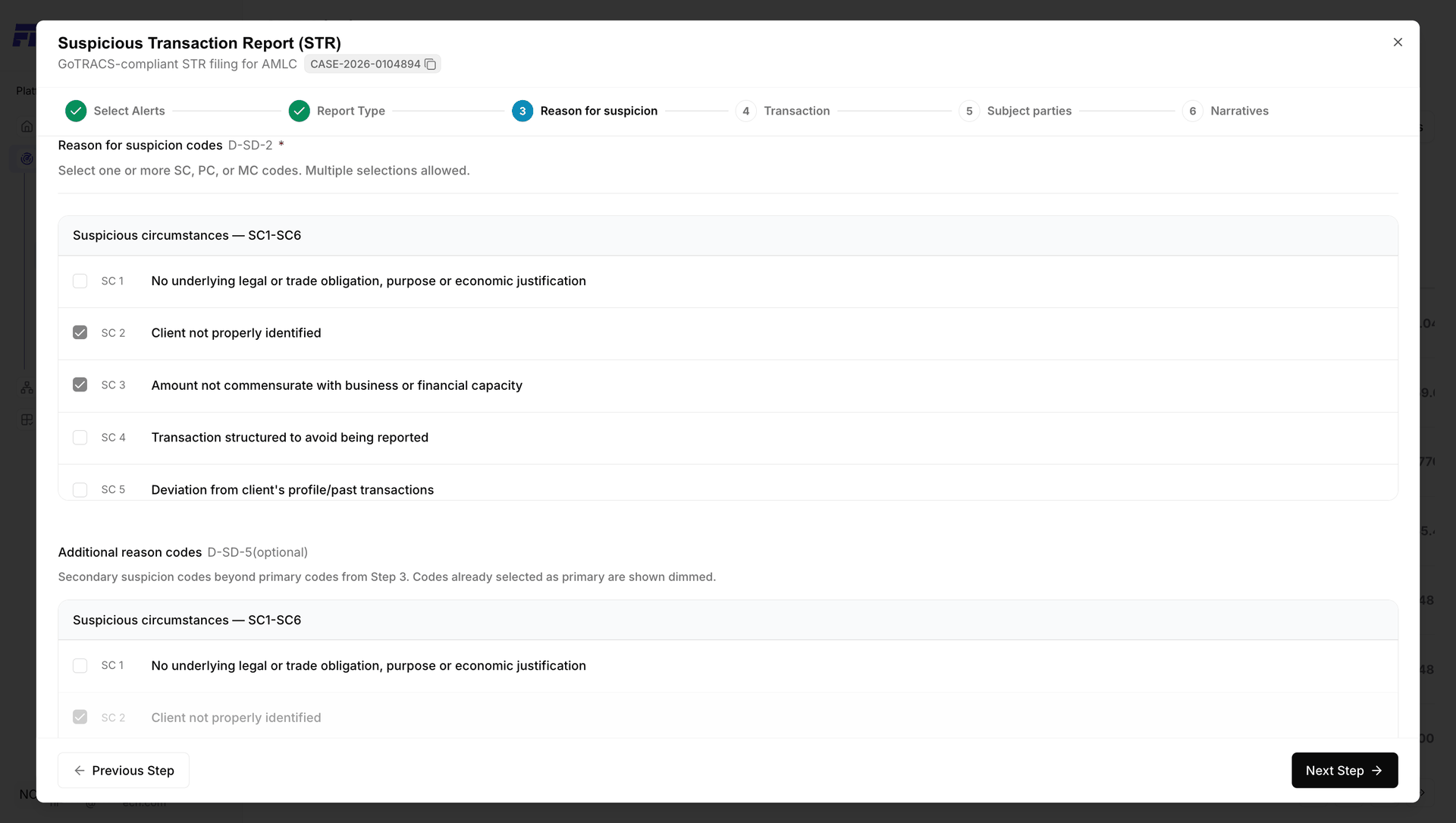This screenshot has height=823, width=1456.
Task: Click 'Transaction structured to avoid being reported' text
Action: (290, 438)
